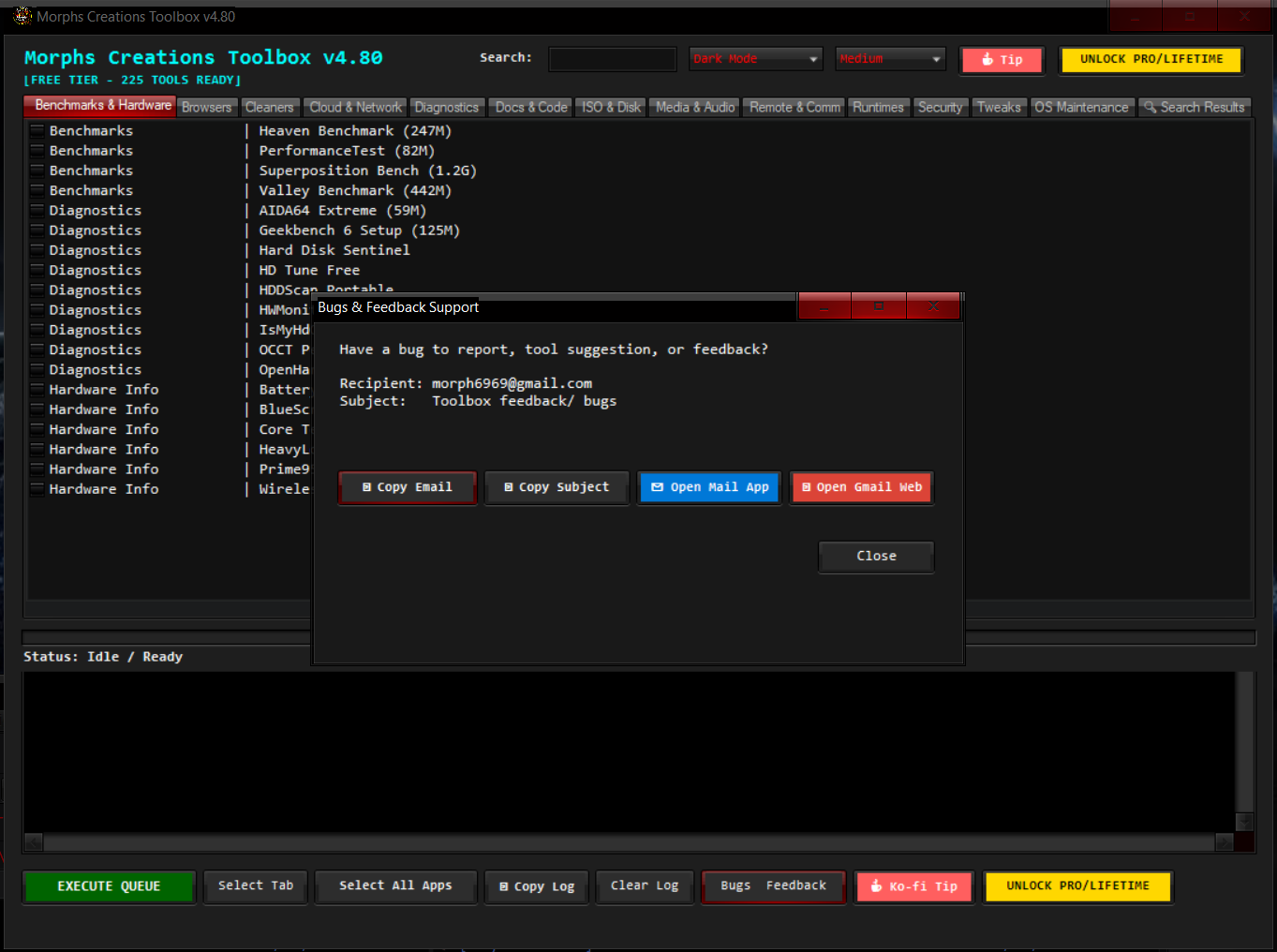Click the top Tip button
This screenshot has height=952, width=1277.
pos(1002,60)
